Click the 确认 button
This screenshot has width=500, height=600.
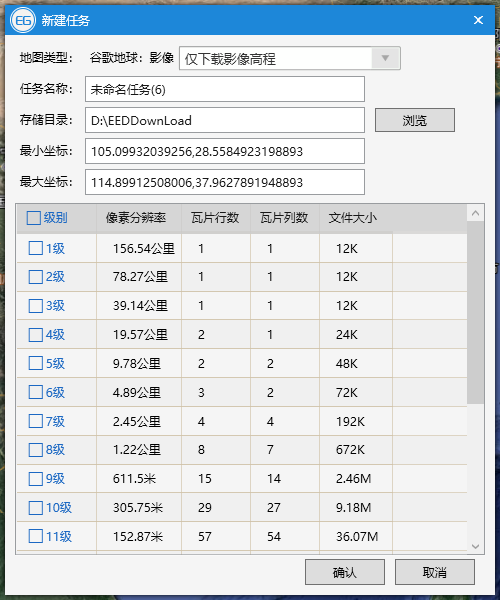(x=345, y=572)
